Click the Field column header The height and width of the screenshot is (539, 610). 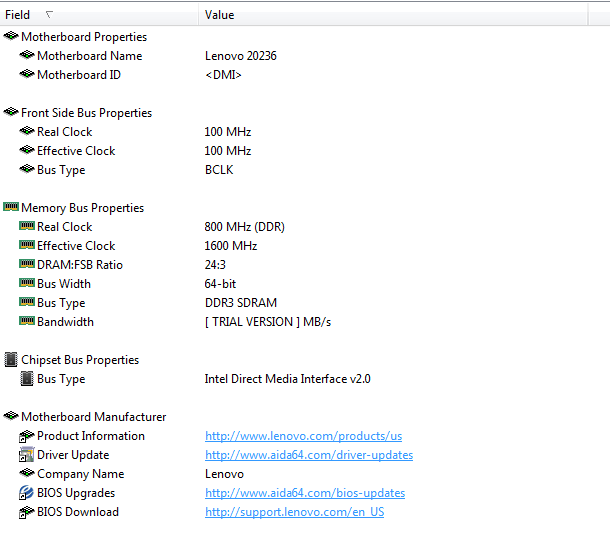click(x=99, y=15)
